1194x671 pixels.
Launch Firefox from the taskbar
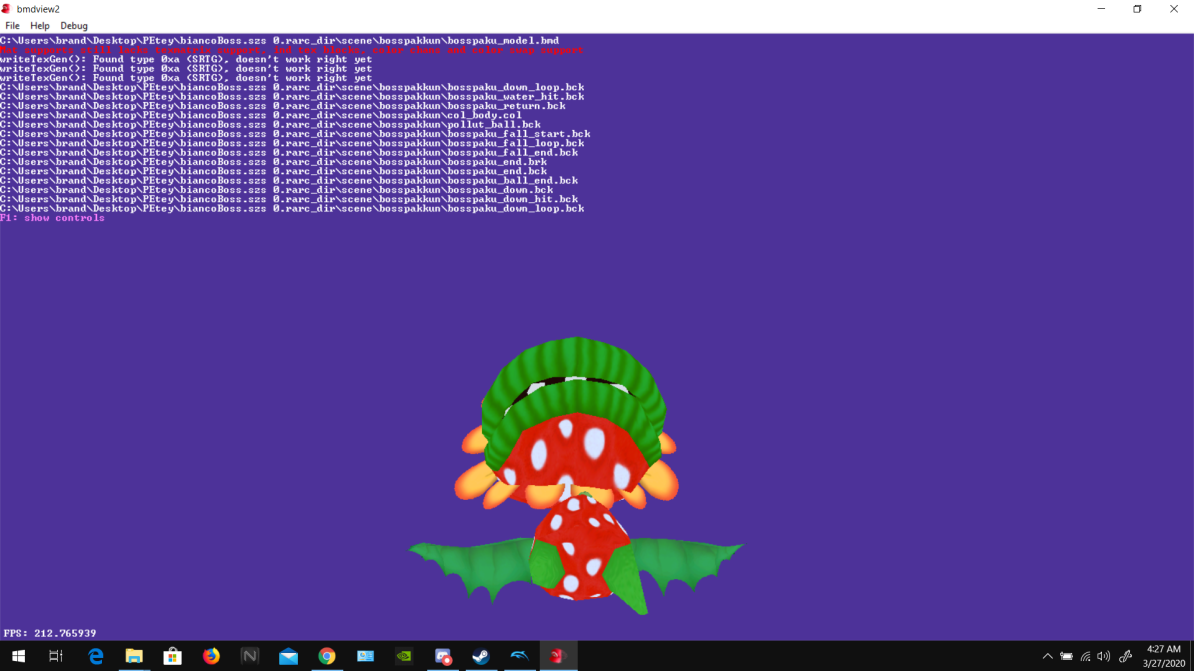[211, 656]
